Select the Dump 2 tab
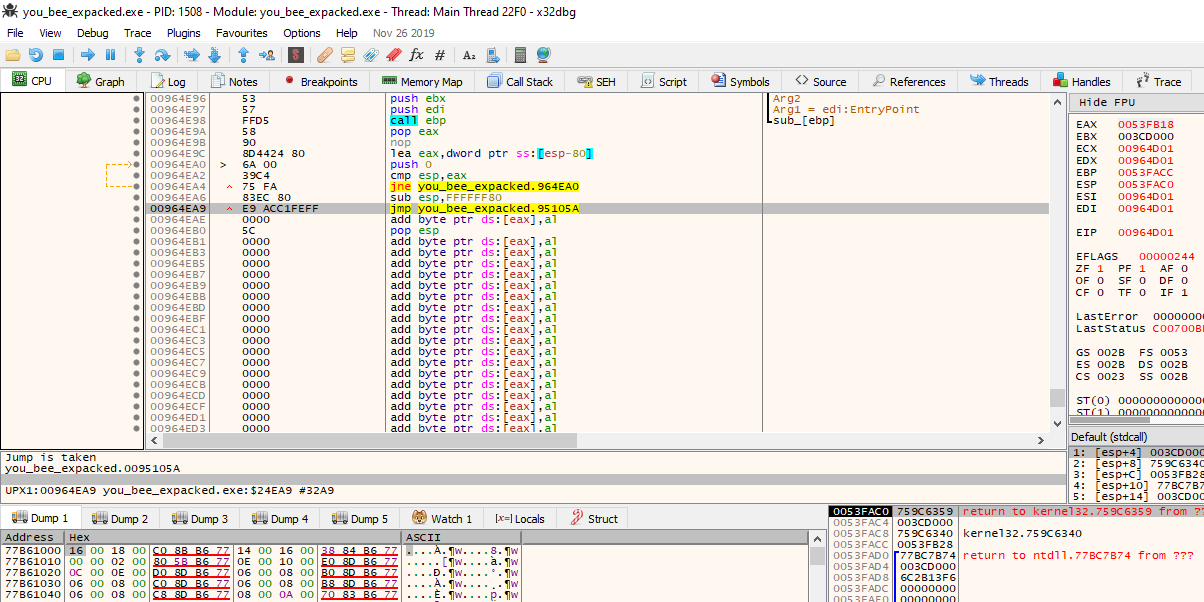This screenshot has width=1204, height=602. pos(119,519)
